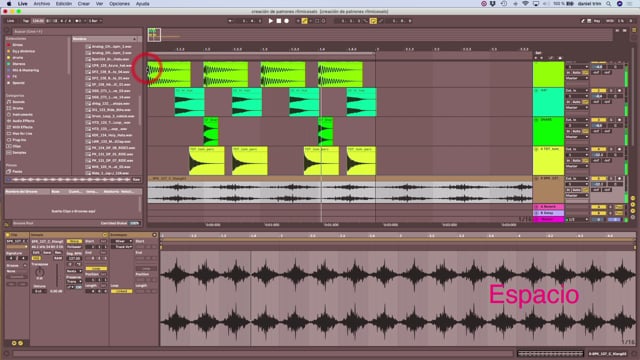The height and width of the screenshot is (360, 640).
Task: Toggle the Linked envelope button
Action: pyautogui.click(x=121, y=291)
